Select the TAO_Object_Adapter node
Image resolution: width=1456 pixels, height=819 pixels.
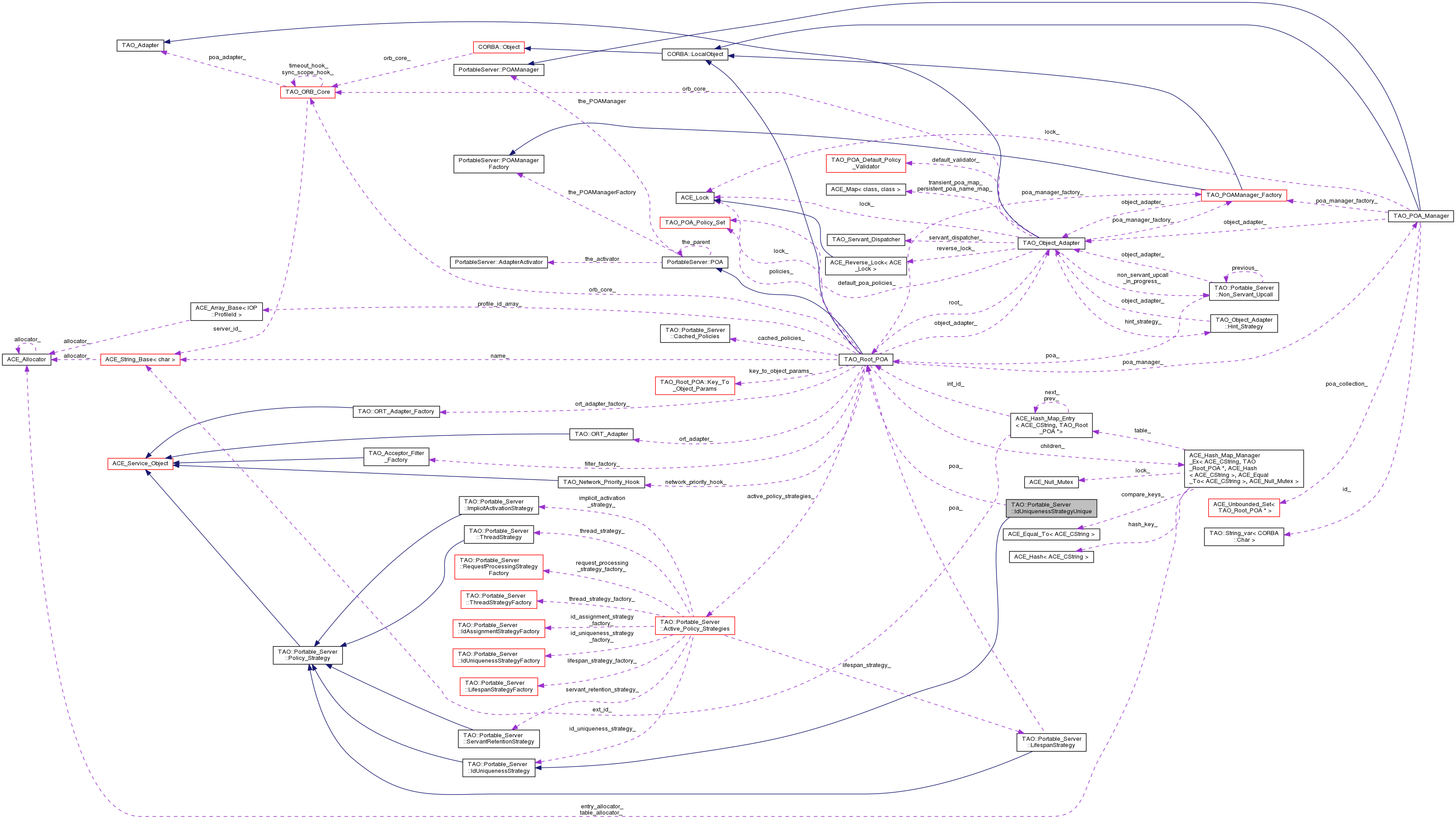click(x=1051, y=243)
